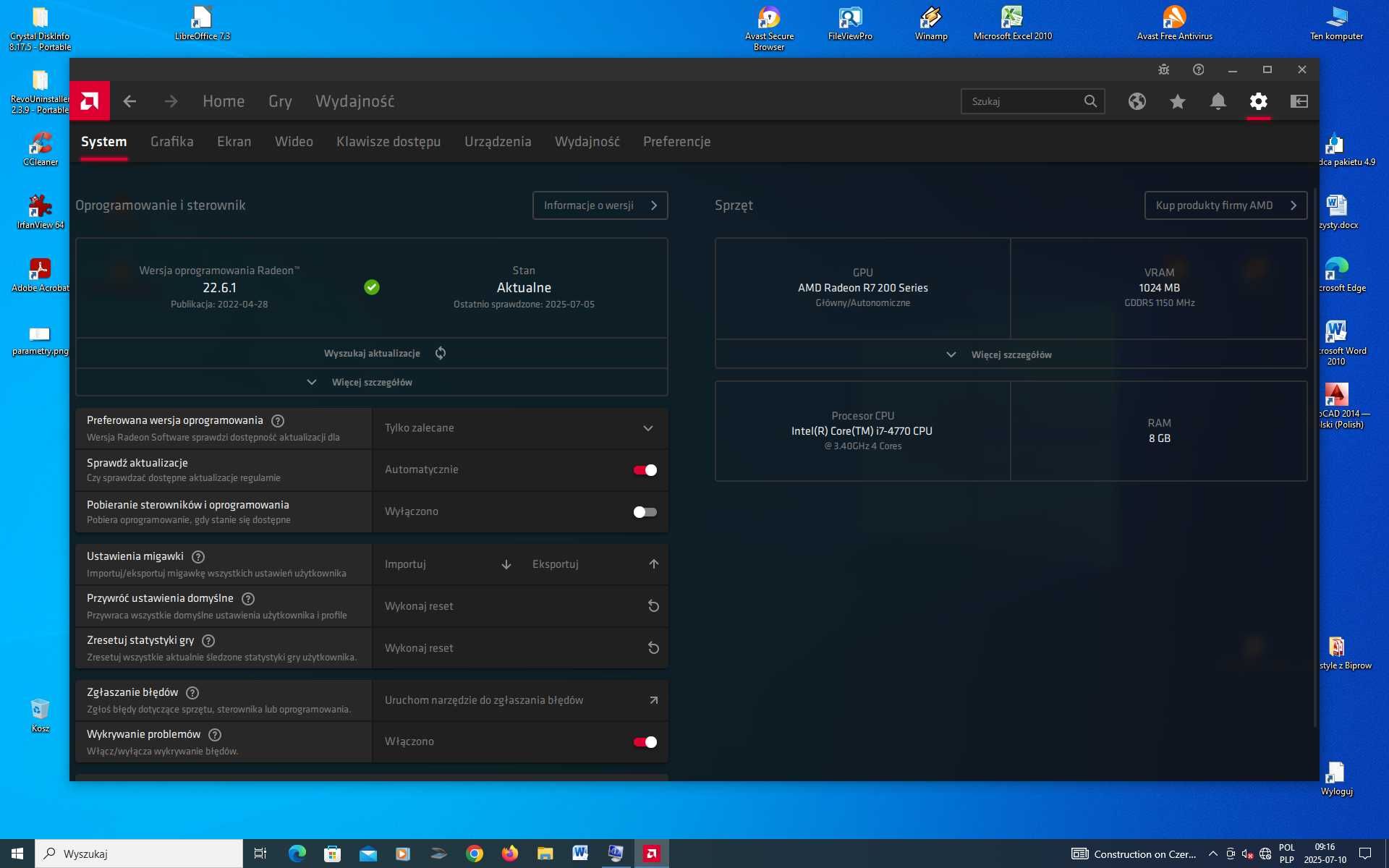
Task: Click Uruchom narzędzie do zgłaszania błędów
Action: [520, 700]
